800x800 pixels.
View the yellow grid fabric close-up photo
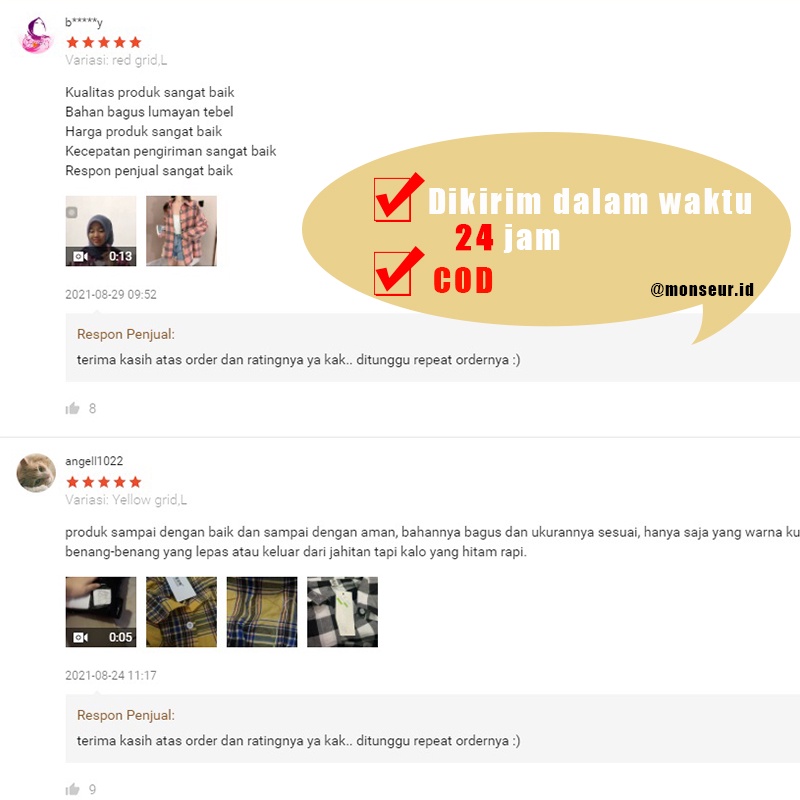pyautogui.click(x=262, y=612)
